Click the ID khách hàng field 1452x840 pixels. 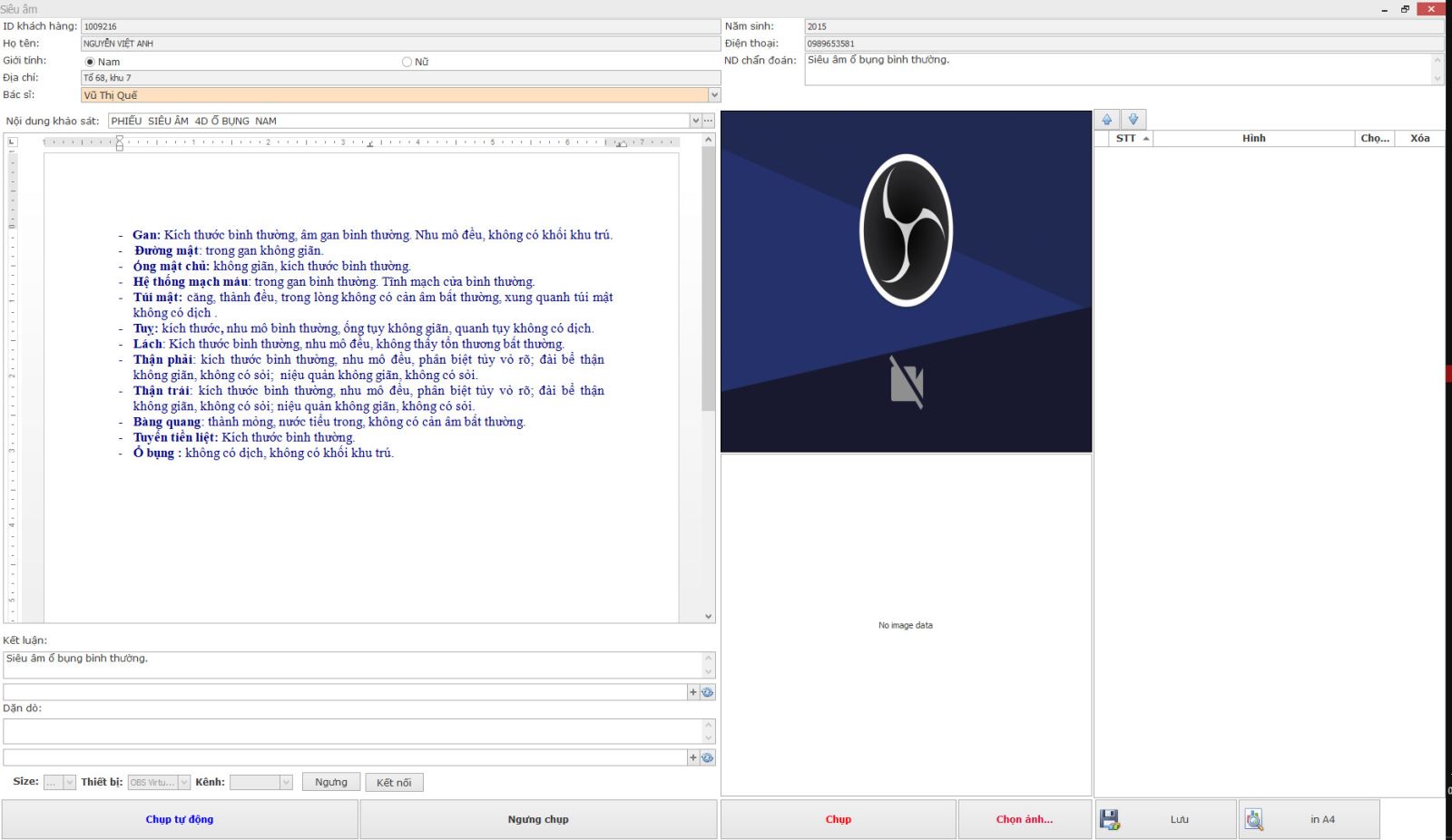tap(400, 26)
